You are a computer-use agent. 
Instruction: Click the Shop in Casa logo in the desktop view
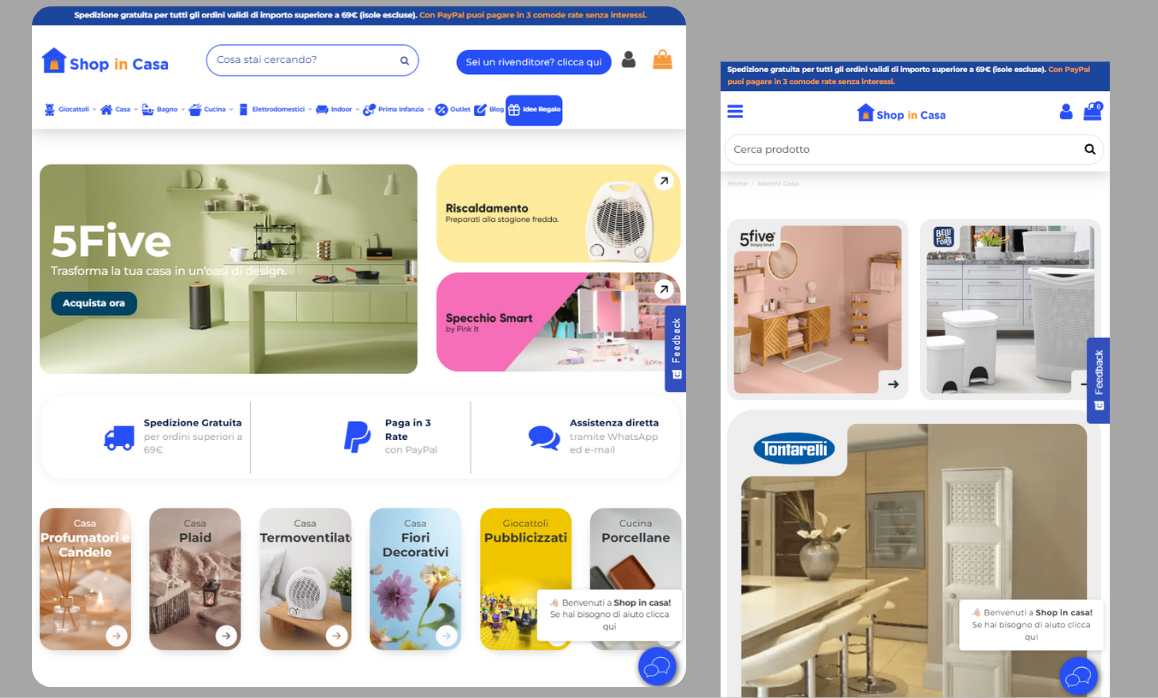[105, 61]
